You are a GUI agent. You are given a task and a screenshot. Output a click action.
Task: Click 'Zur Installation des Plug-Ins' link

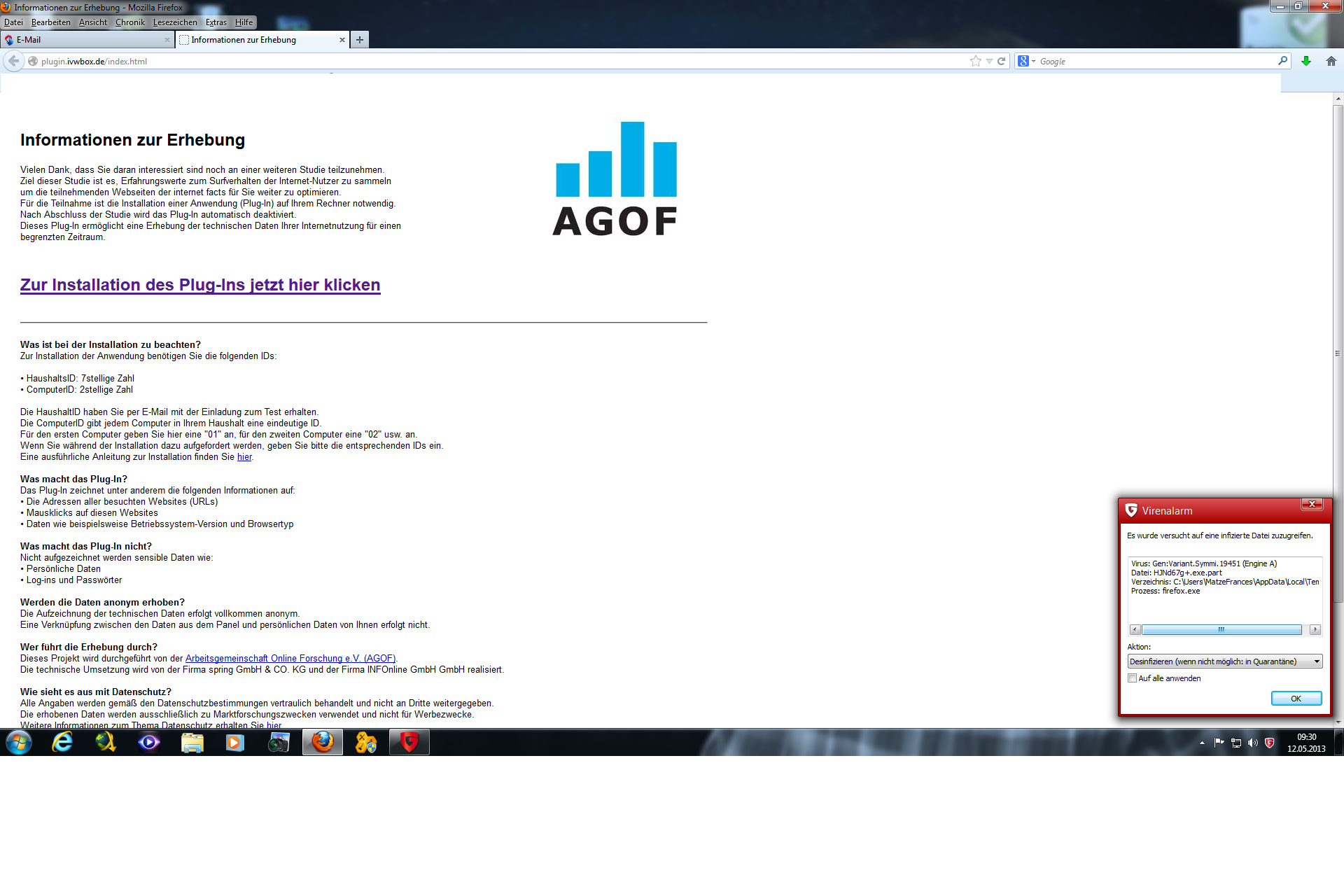tap(200, 285)
